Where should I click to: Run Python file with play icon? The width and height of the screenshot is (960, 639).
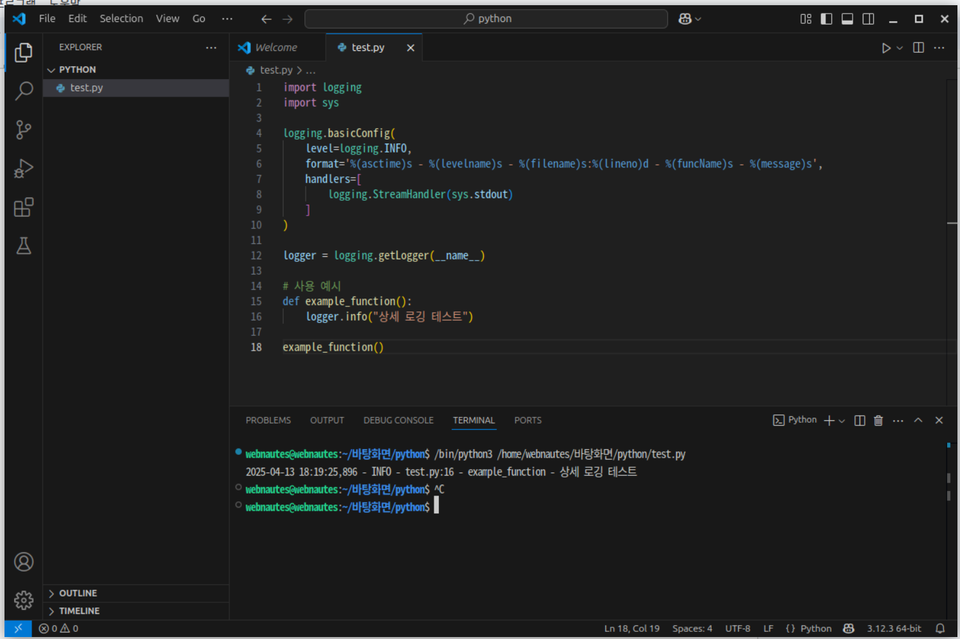pyautogui.click(x=885, y=48)
